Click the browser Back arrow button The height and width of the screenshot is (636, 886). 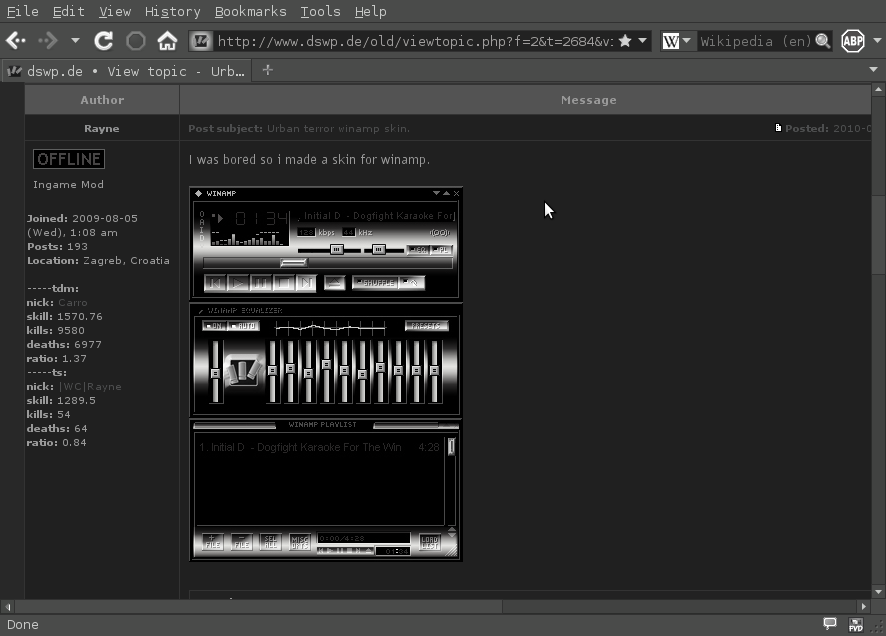coord(16,41)
